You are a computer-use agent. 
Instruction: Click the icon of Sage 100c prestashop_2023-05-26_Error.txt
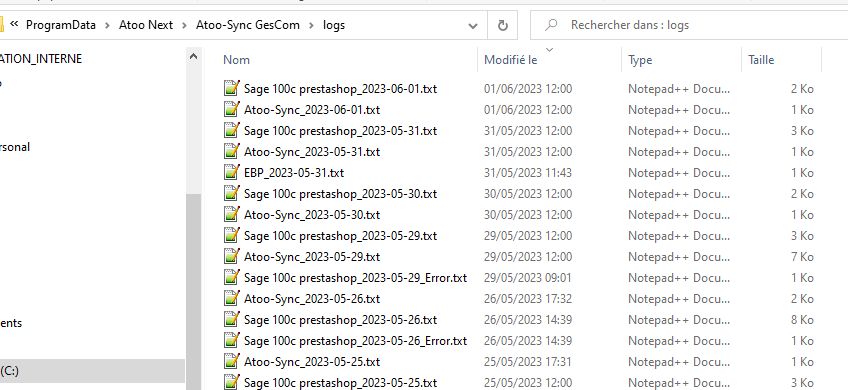231,340
